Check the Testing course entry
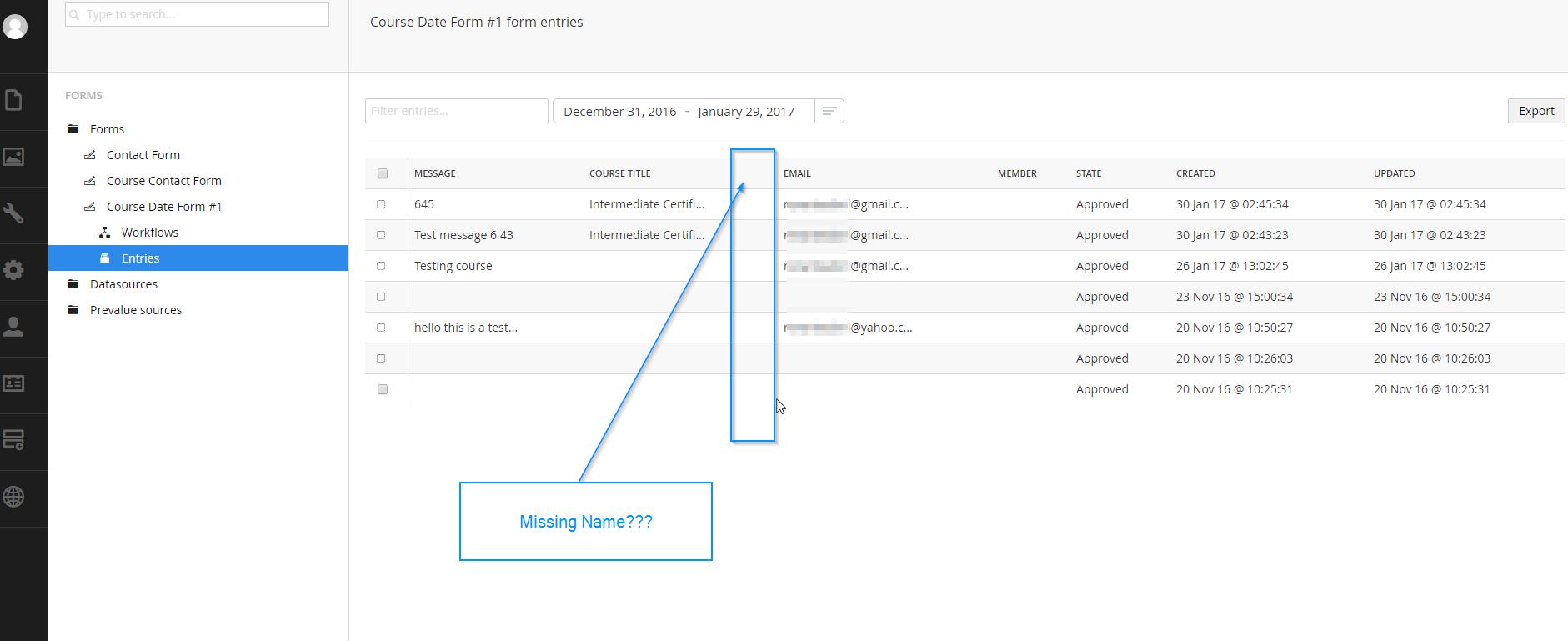This screenshot has width=1568, height=641. tap(381, 266)
